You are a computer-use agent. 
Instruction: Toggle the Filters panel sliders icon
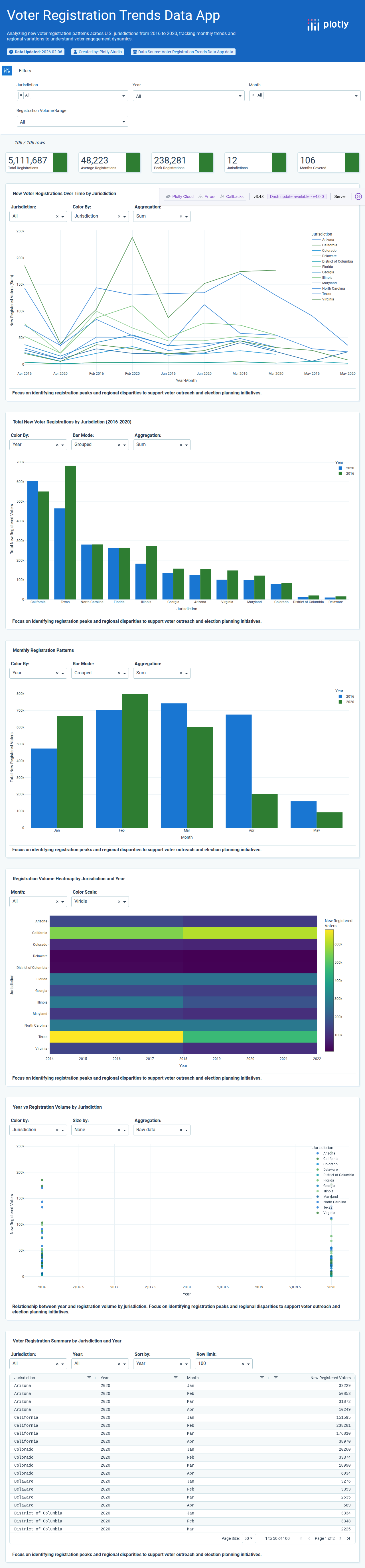(7, 71)
